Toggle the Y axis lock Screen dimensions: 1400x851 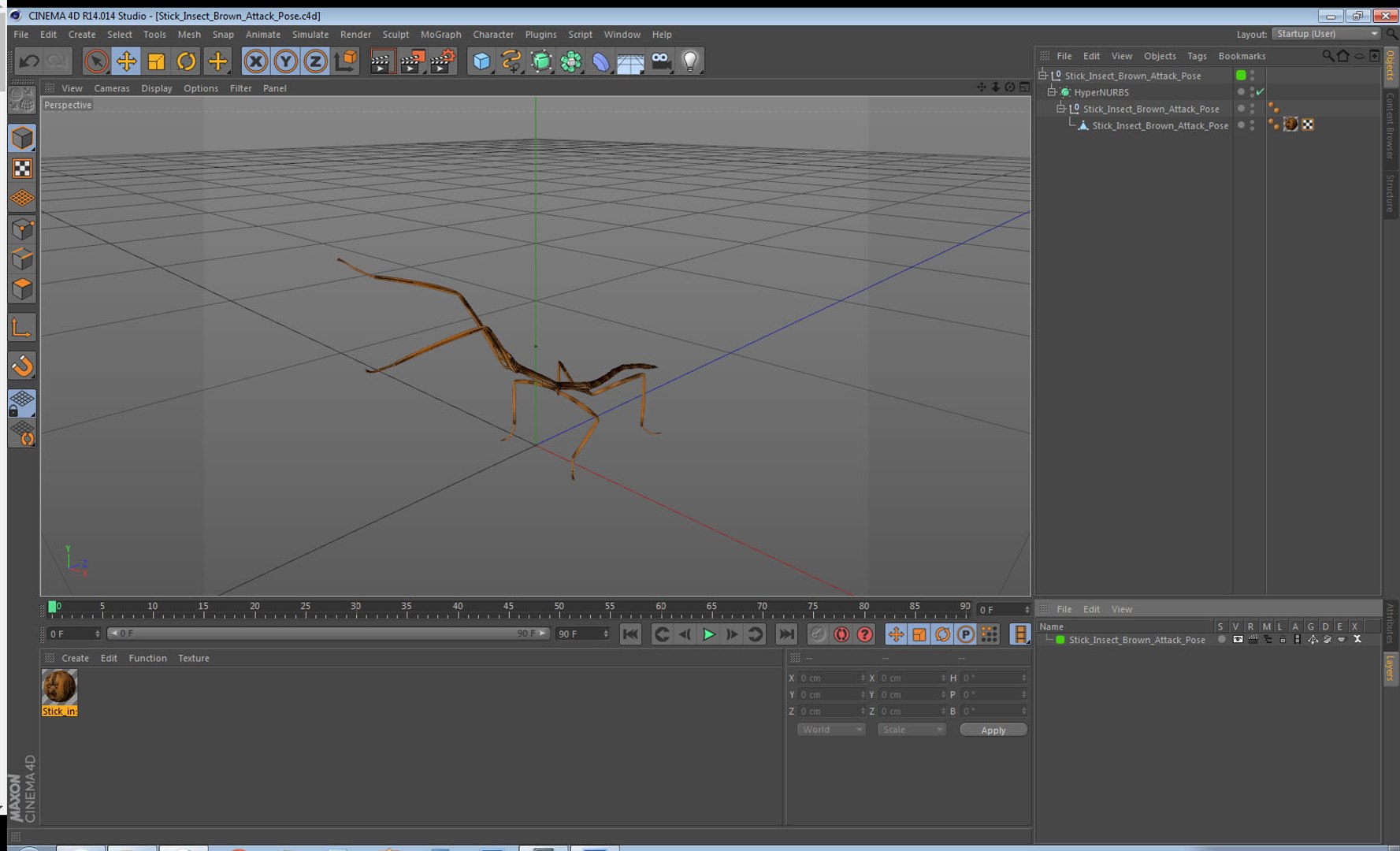[x=285, y=61]
